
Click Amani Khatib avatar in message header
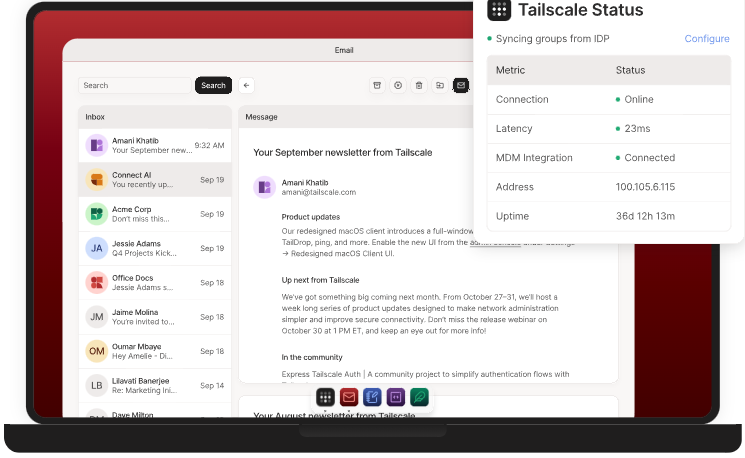pyautogui.click(x=264, y=187)
